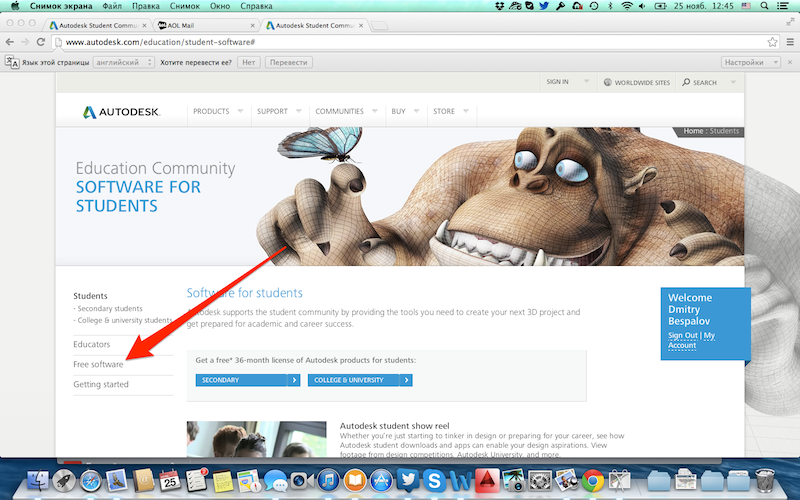Bookmark page with star icon
The height and width of the screenshot is (500, 800).
772,42
